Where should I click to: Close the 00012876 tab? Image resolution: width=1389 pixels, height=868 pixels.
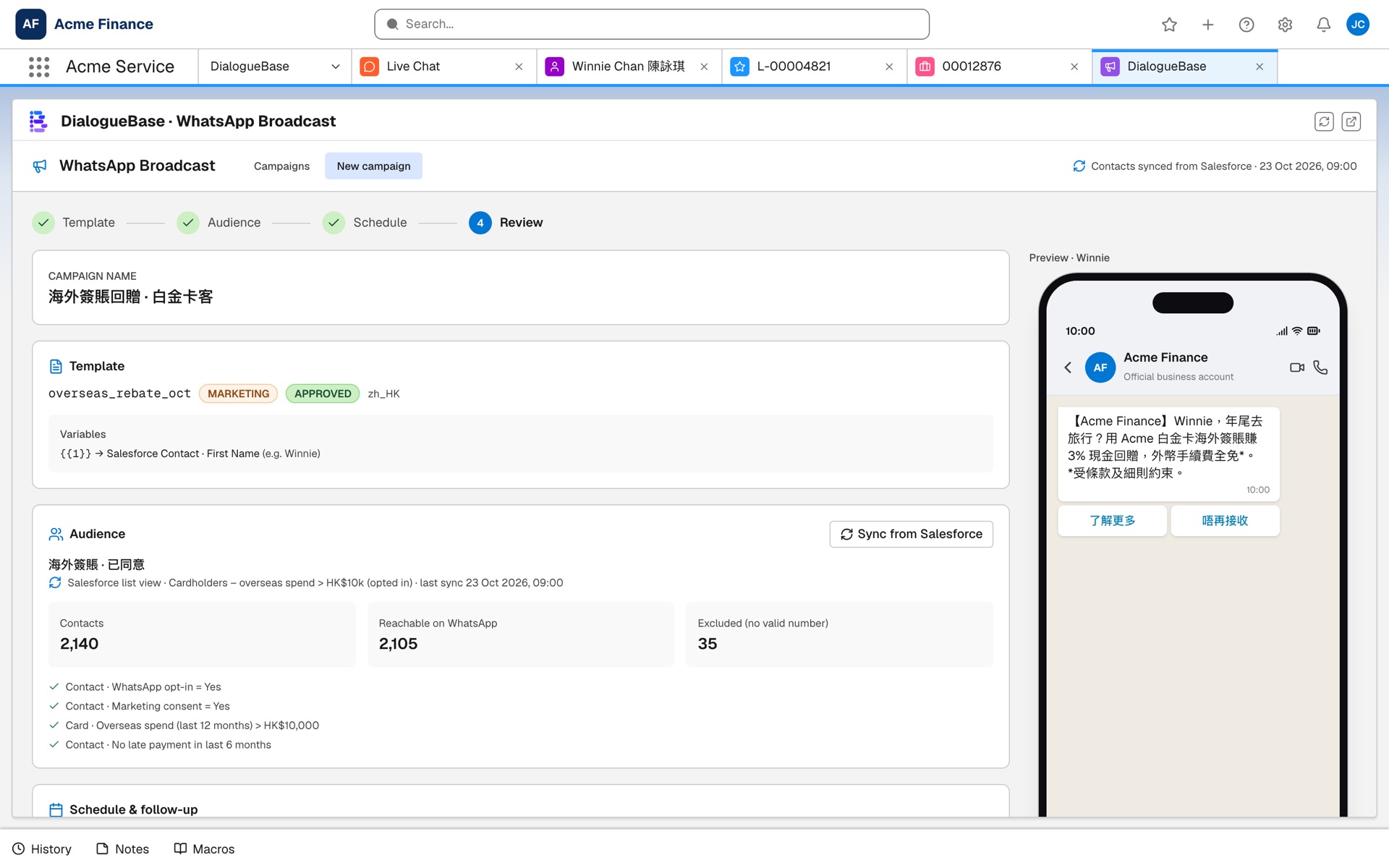1074,67
